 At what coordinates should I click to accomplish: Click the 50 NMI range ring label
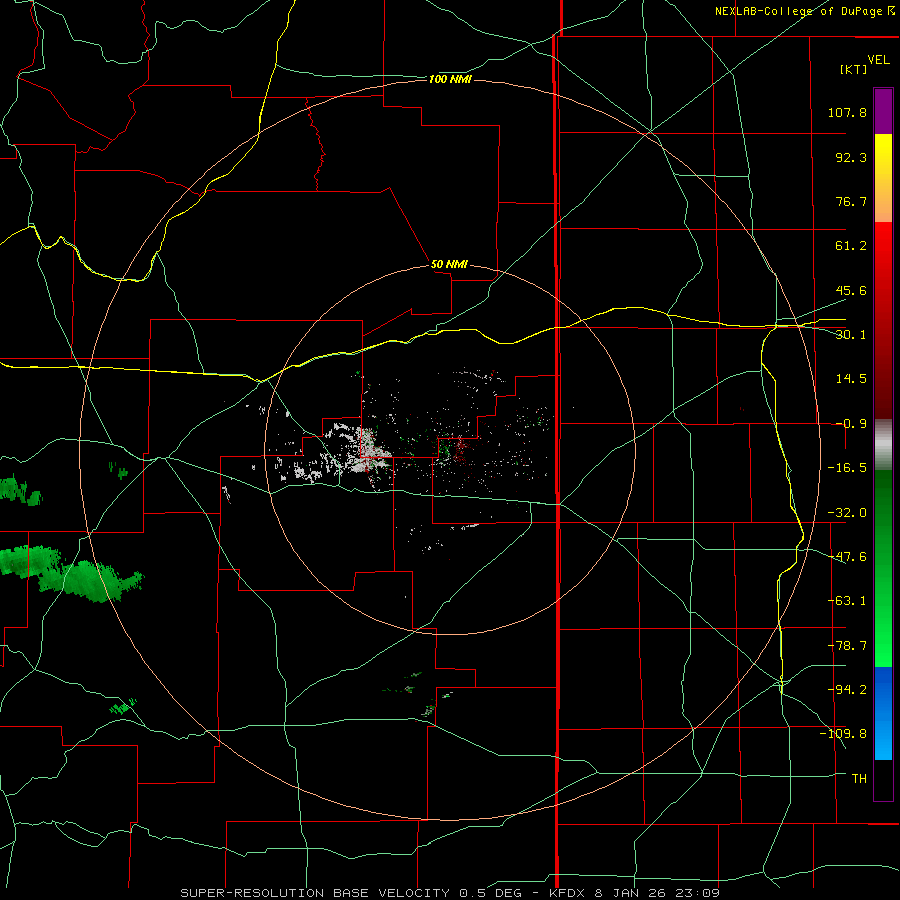tap(449, 265)
